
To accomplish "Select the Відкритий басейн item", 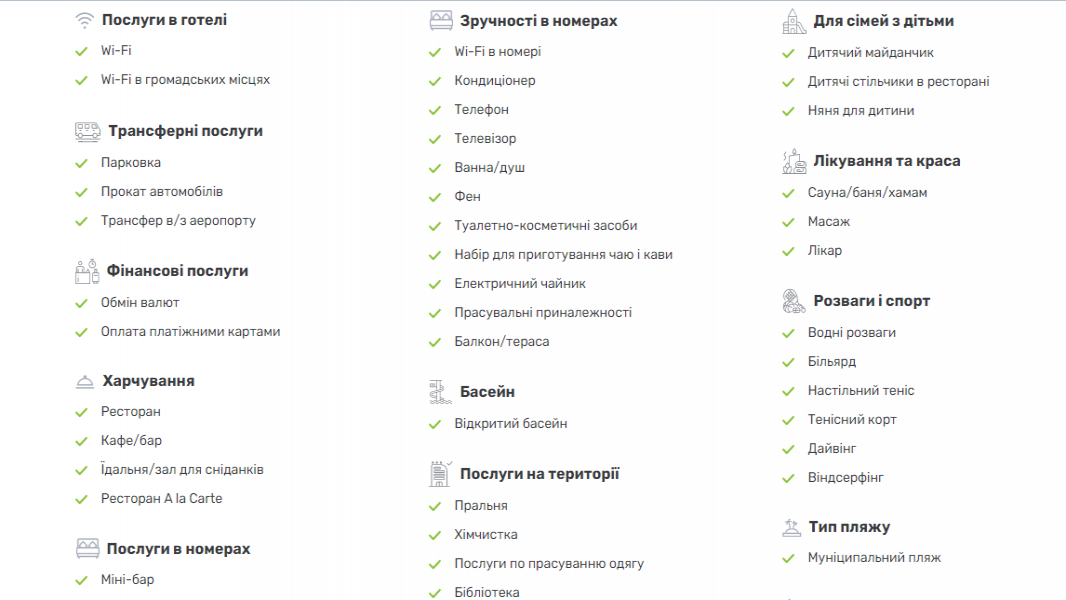I will [511, 423].
